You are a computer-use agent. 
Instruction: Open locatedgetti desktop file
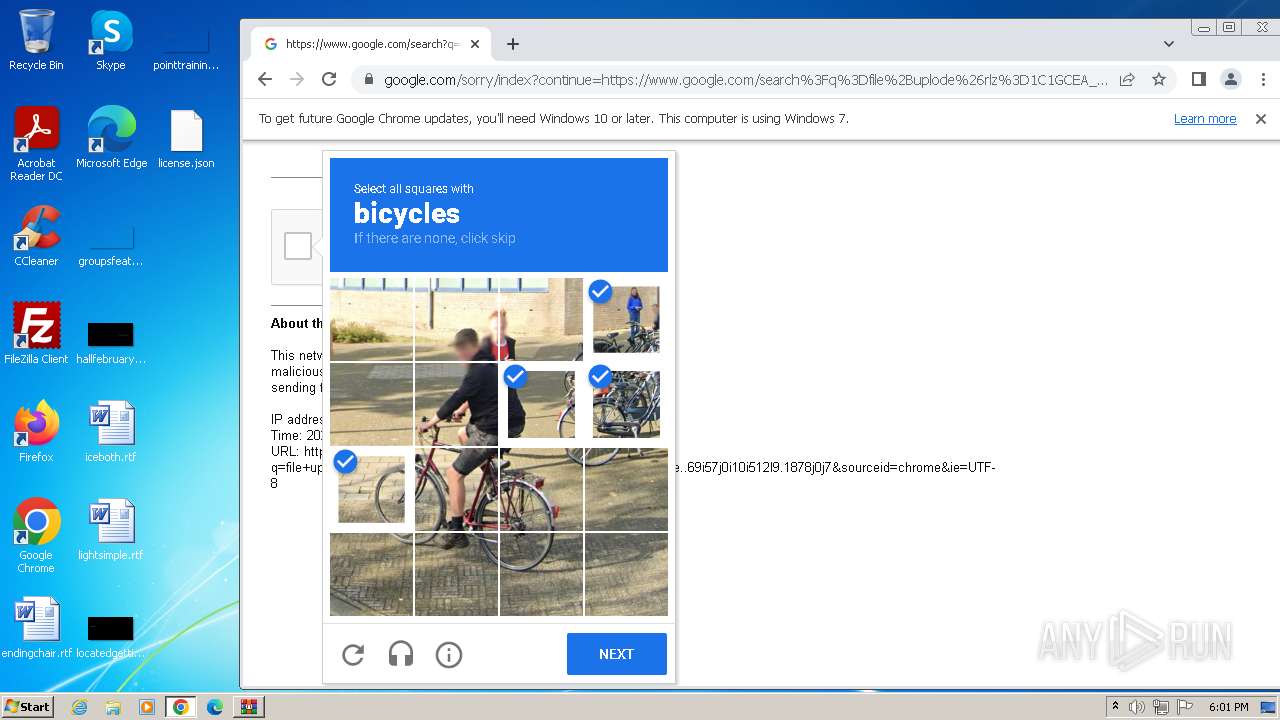tap(111, 636)
